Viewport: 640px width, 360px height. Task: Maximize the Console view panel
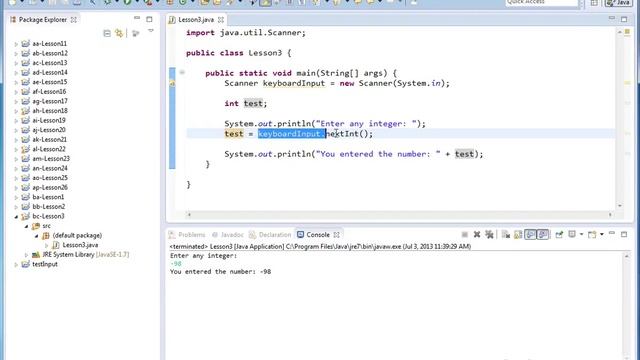coord(624,235)
